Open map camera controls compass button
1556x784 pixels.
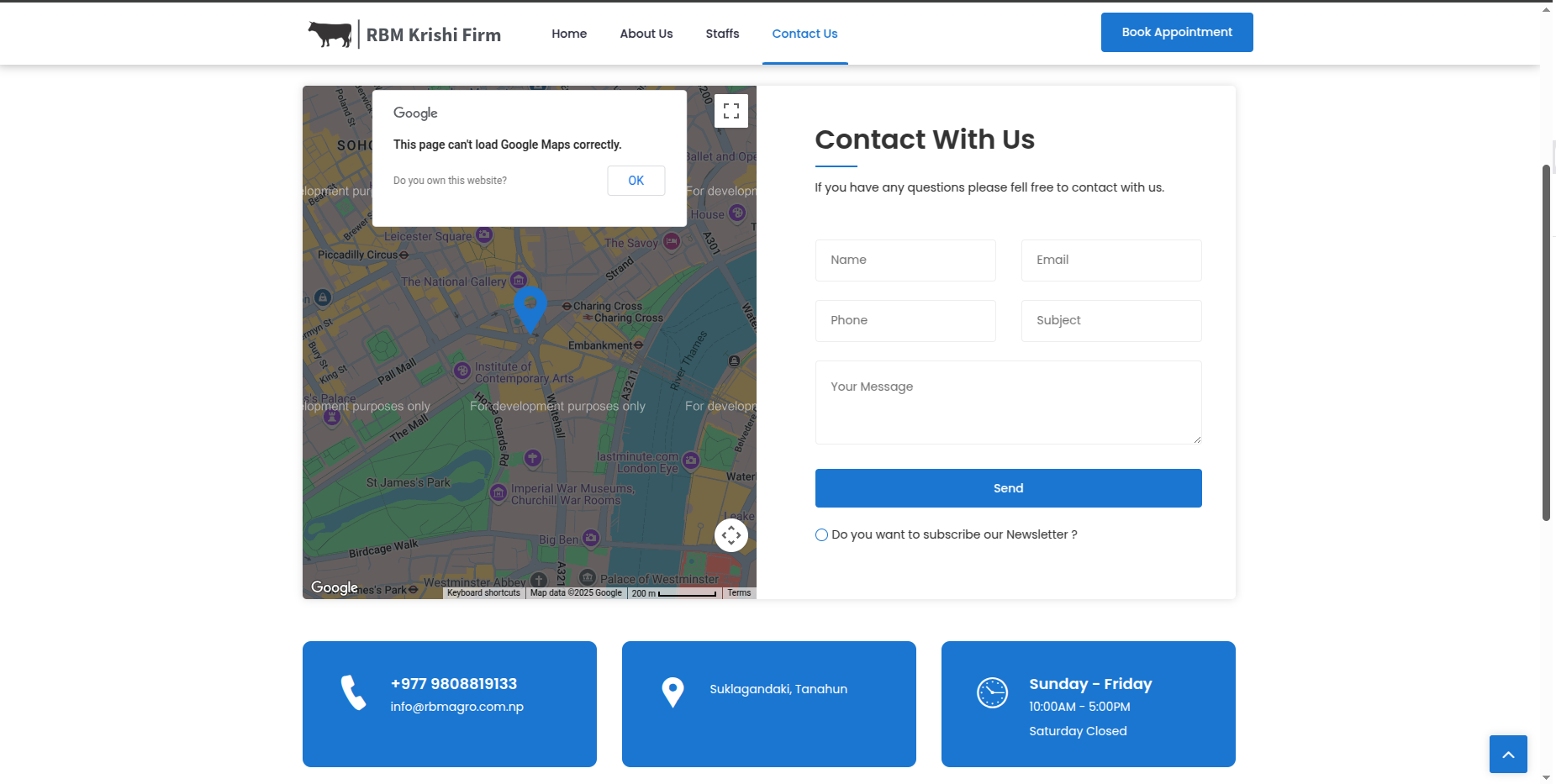click(x=731, y=534)
